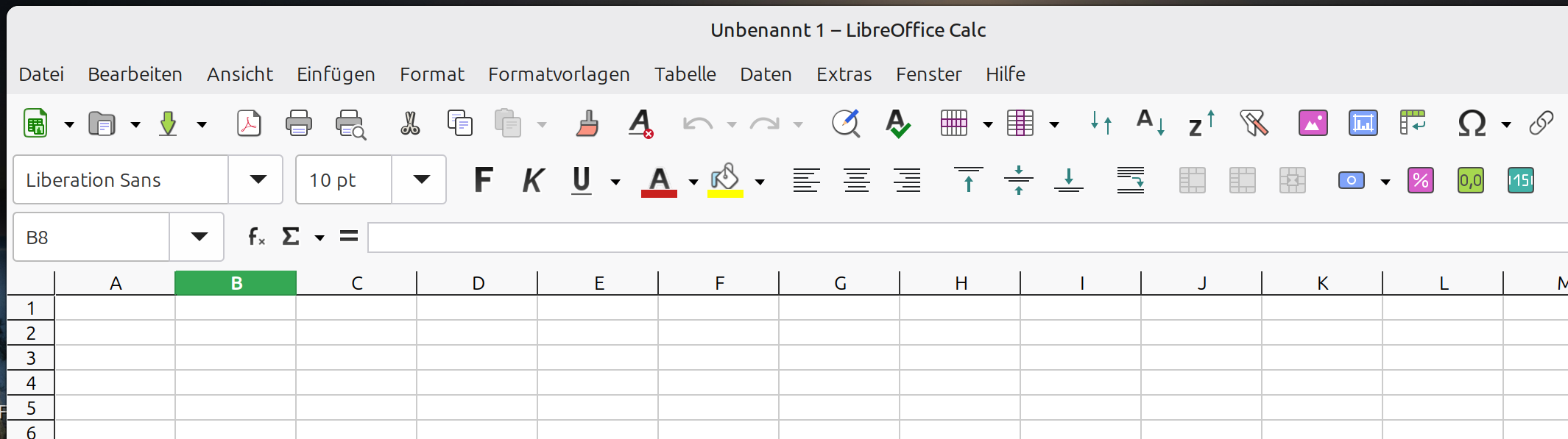Expand the font size dropdown
Screen dimensions: 1568x439
[420, 180]
